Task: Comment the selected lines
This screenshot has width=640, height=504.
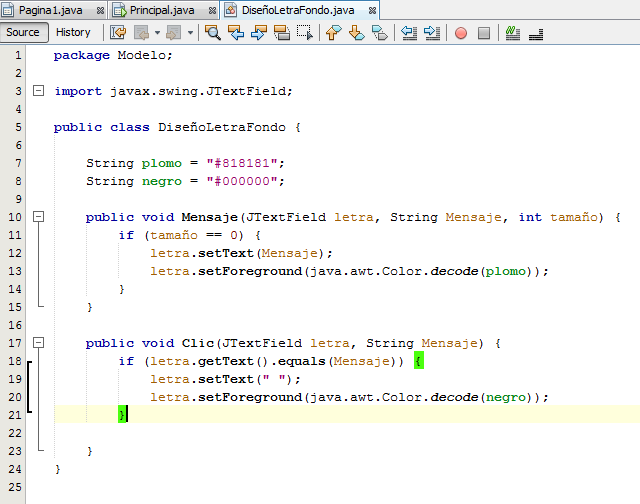Action: 513,33
